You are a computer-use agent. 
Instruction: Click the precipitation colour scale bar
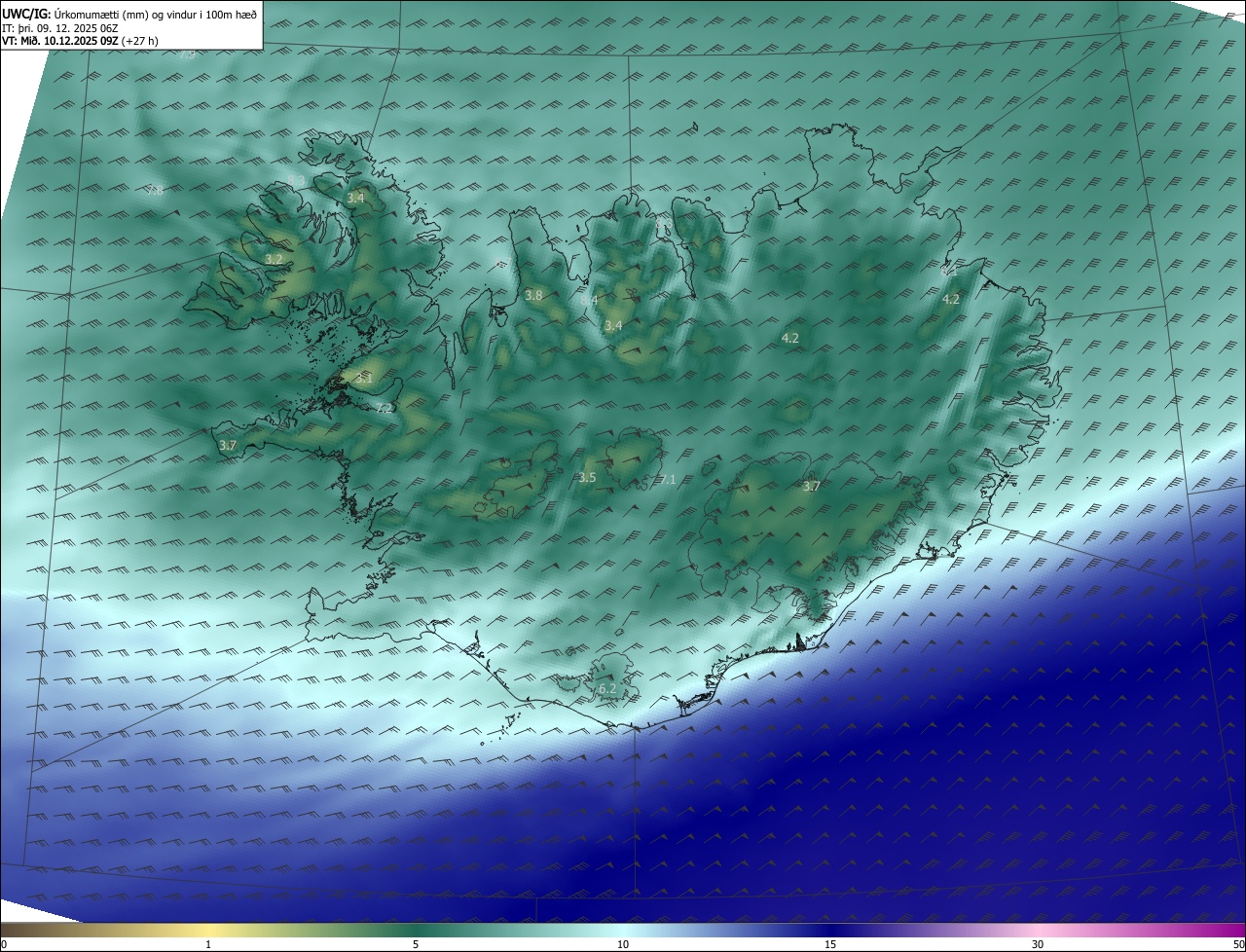click(623, 930)
